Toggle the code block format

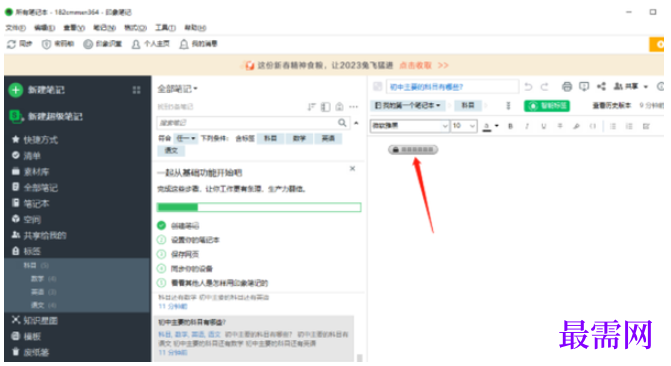click(x=593, y=126)
